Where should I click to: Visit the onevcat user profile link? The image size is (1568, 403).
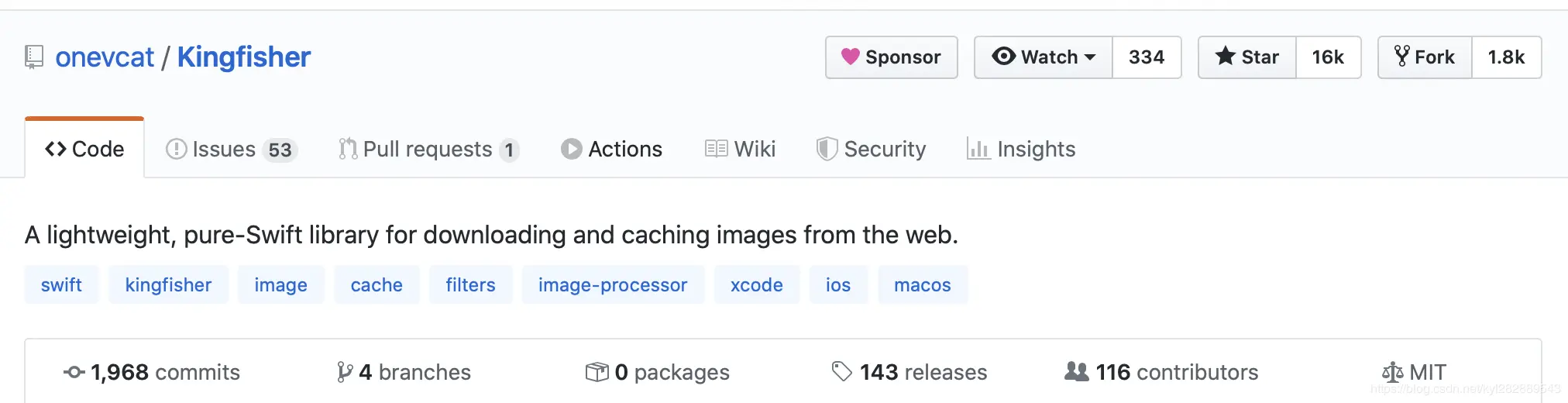[105, 57]
